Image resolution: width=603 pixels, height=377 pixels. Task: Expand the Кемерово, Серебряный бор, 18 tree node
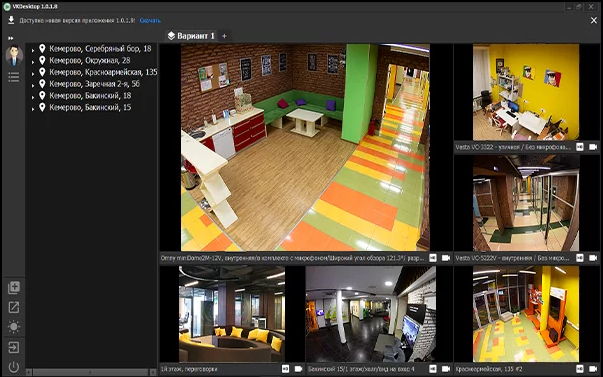click(x=33, y=50)
